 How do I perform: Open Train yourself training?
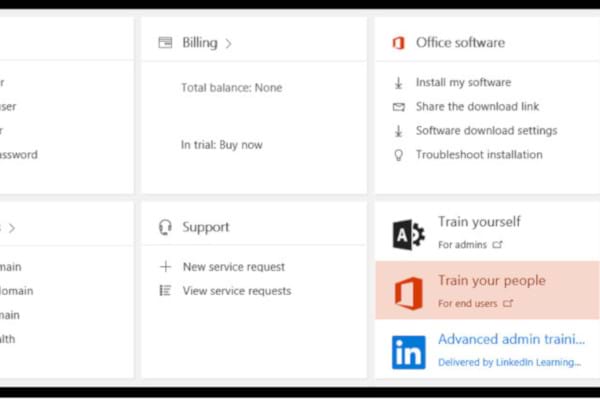(479, 222)
